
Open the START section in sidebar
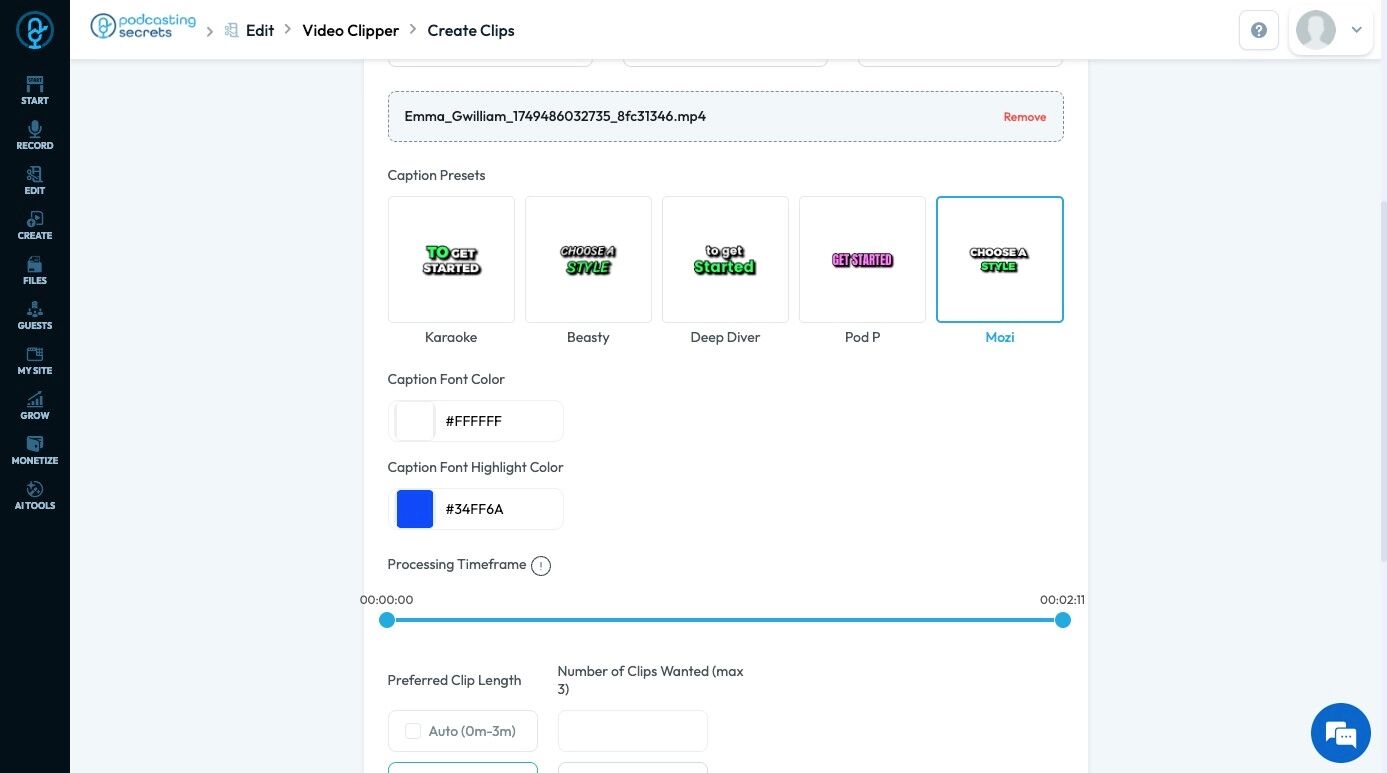[35, 90]
